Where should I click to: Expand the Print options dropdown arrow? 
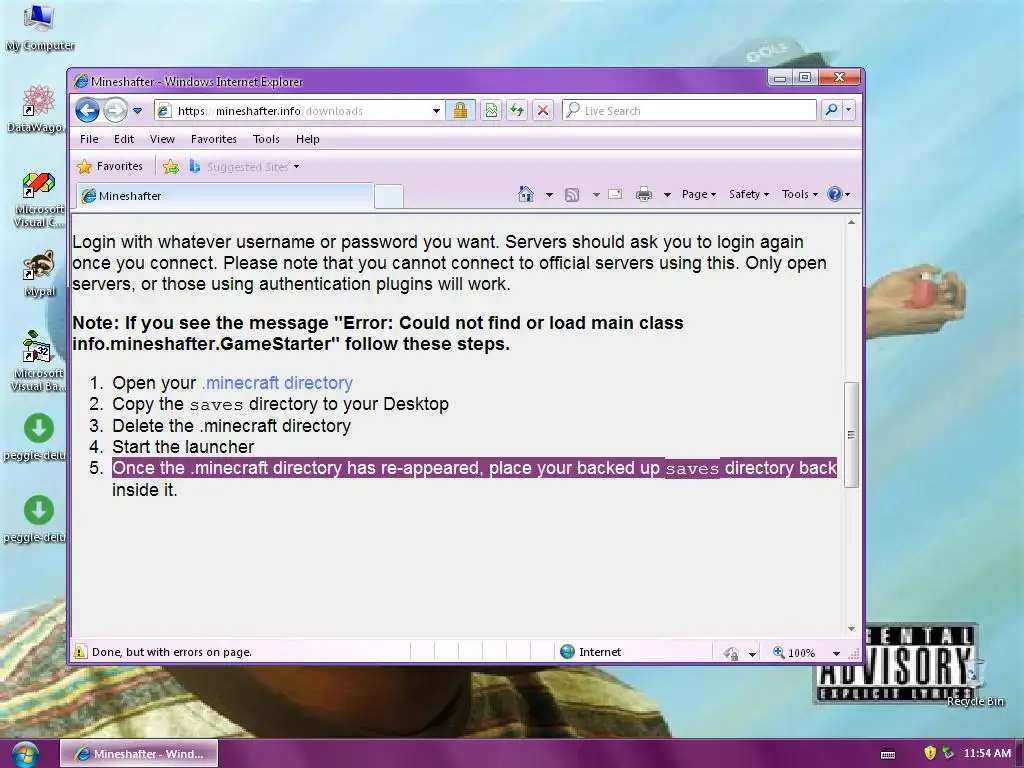(667, 195)
